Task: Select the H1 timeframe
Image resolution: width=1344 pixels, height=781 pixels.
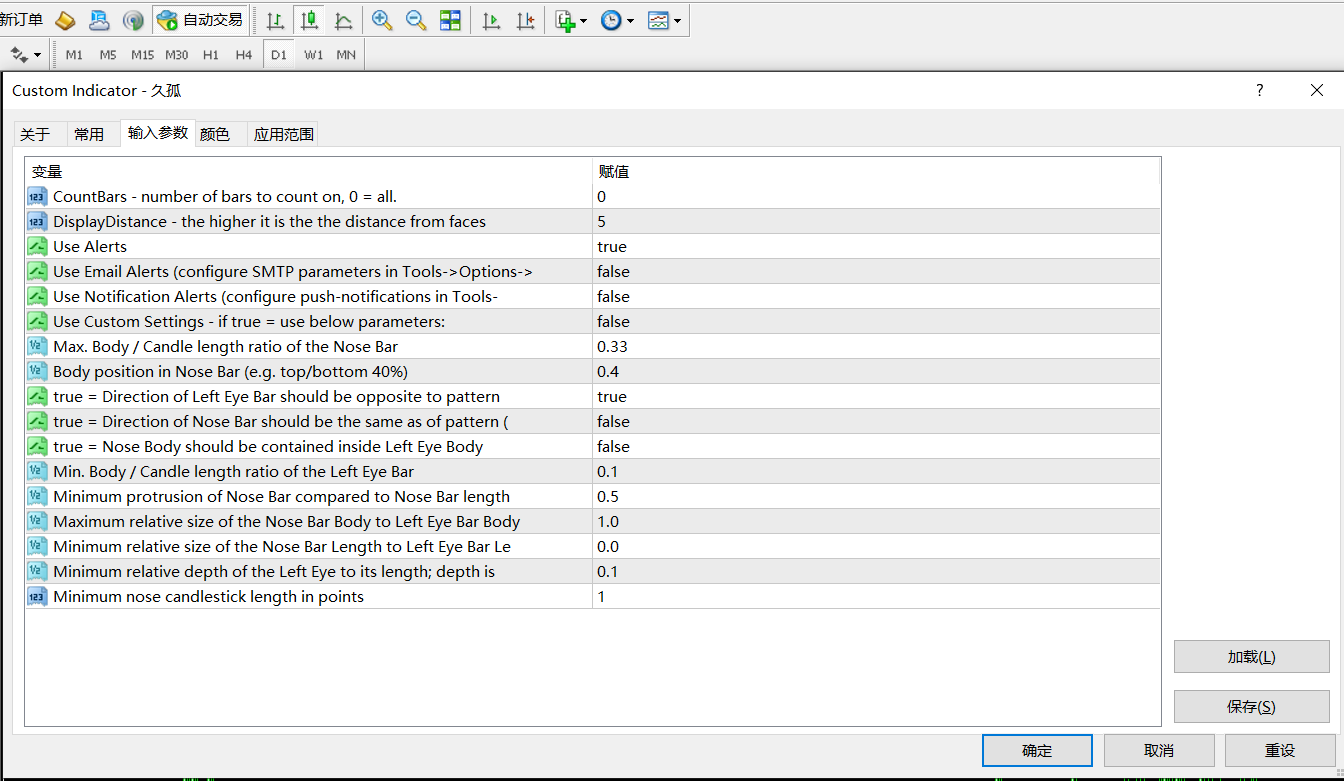Action: coord(210,55)
